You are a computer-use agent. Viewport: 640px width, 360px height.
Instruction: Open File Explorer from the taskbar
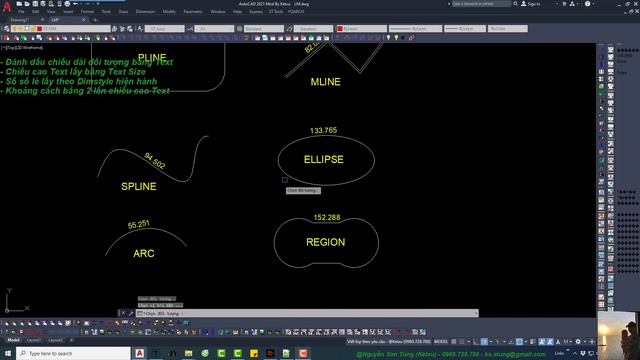[188, 353]
